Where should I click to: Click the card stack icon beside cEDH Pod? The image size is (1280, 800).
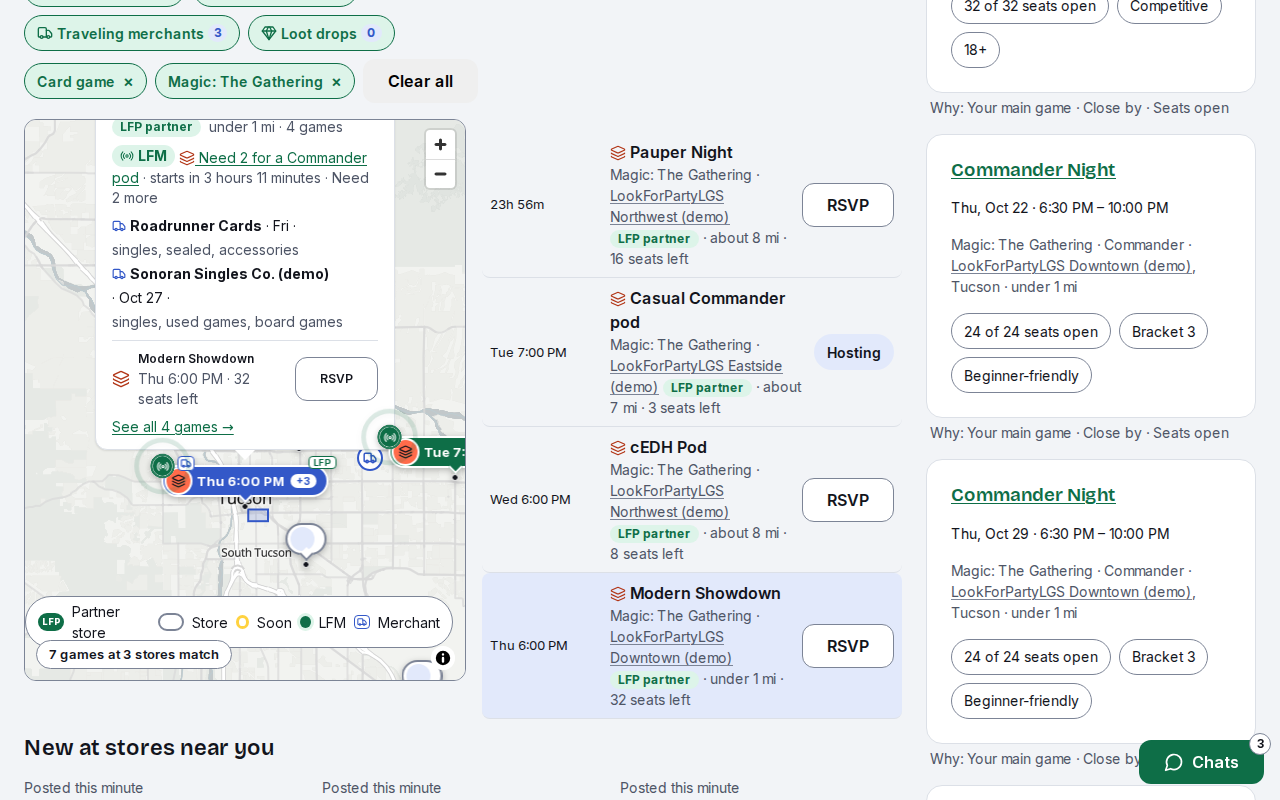click(618, 448)
